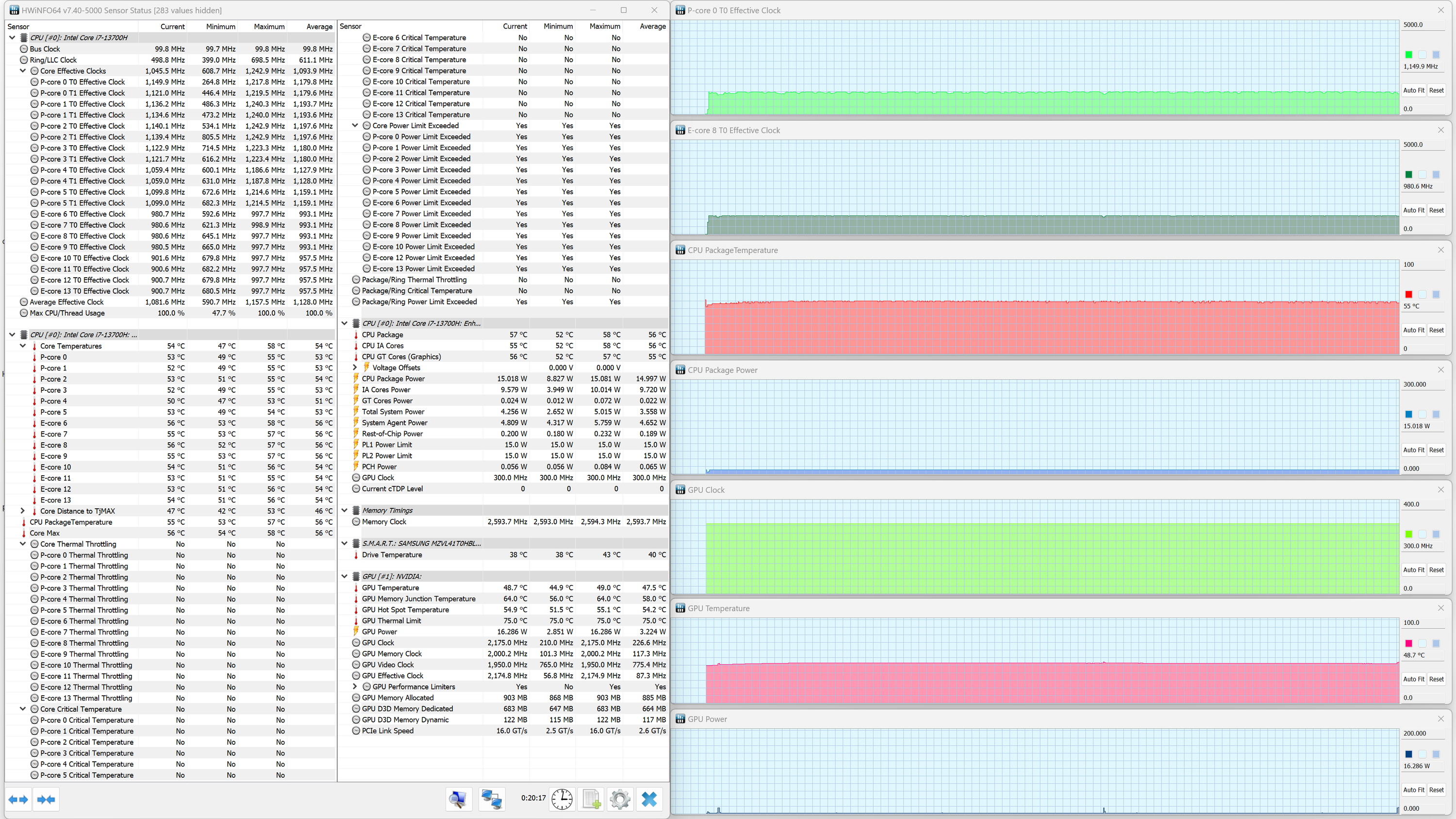The width and height of the screenshot is (1456, 819).
Task: Collapse the Core Effective Clocks group
Action: coord(23,71)
